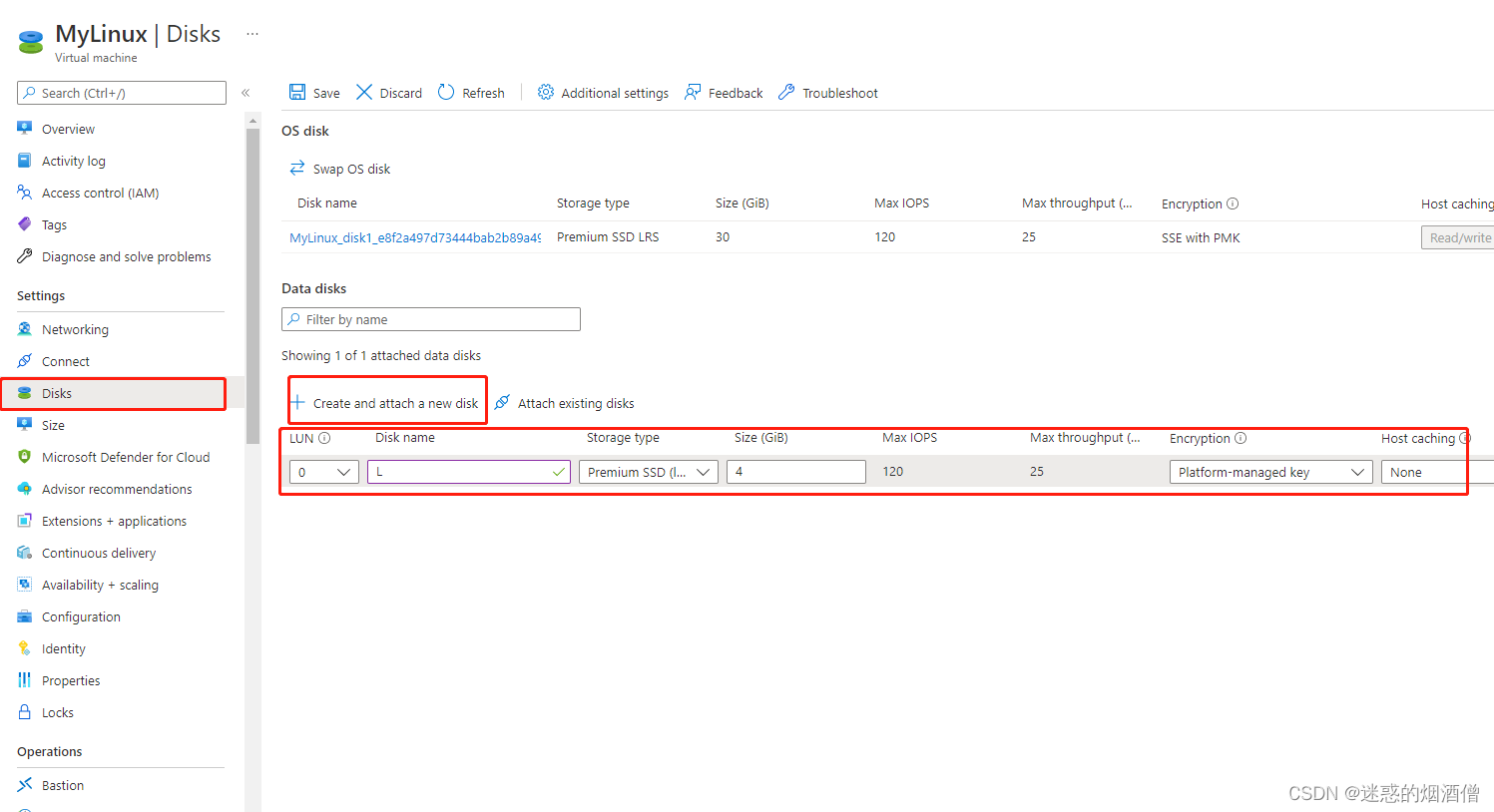1494x812 pixels.
Task: Click the Swap OS disk icon
Action: 297,168
